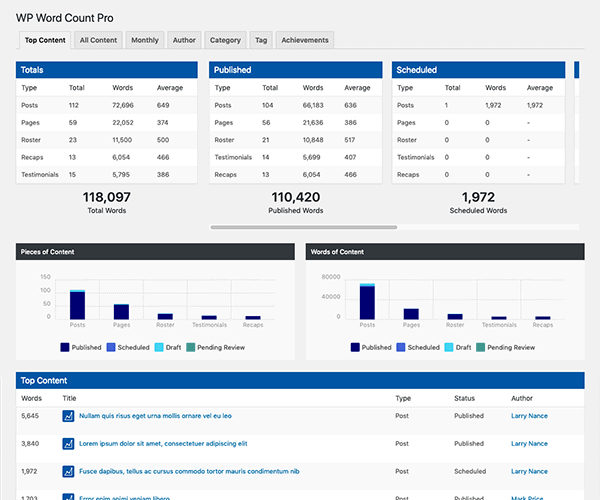Open stats icon for Nullam quis risus post

[68, 416]
